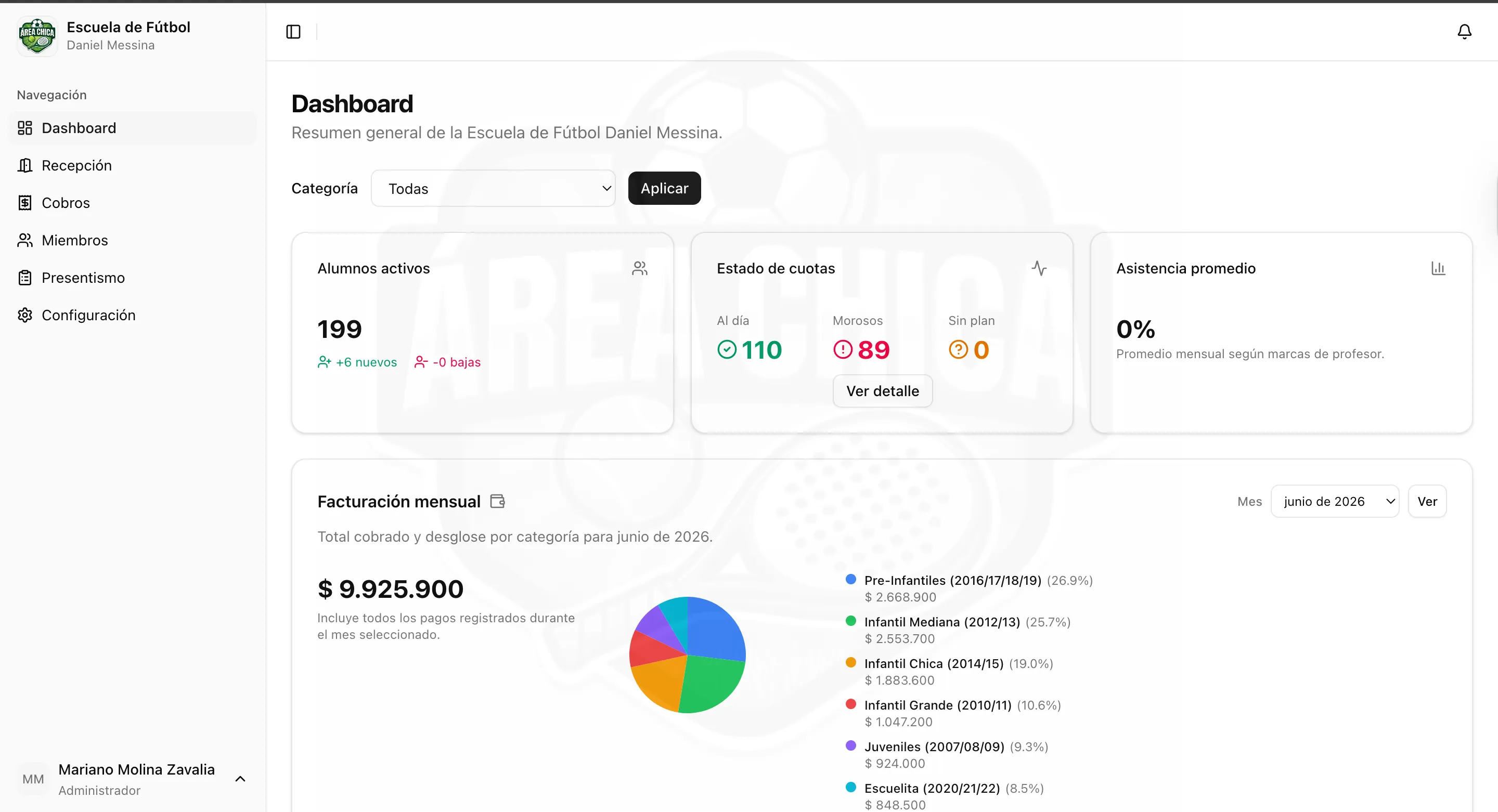Image resolution: width=1498 pixels, height=812 pixels.
Task: Click the user-plus icon by +6 nuevos
Action: point(325,362)
